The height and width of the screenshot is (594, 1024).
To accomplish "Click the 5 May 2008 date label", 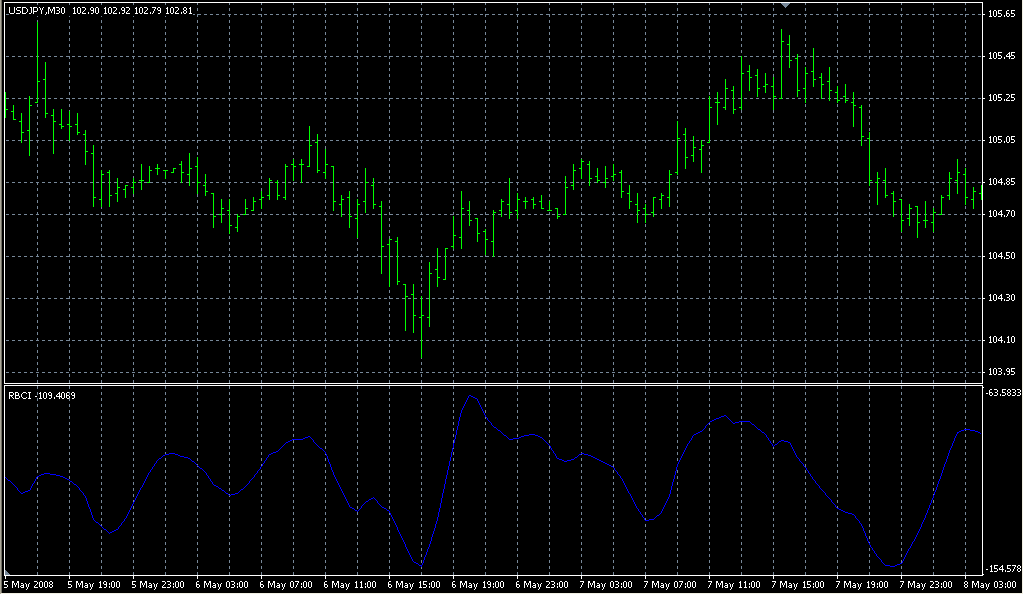I will (x=31, y=584).
